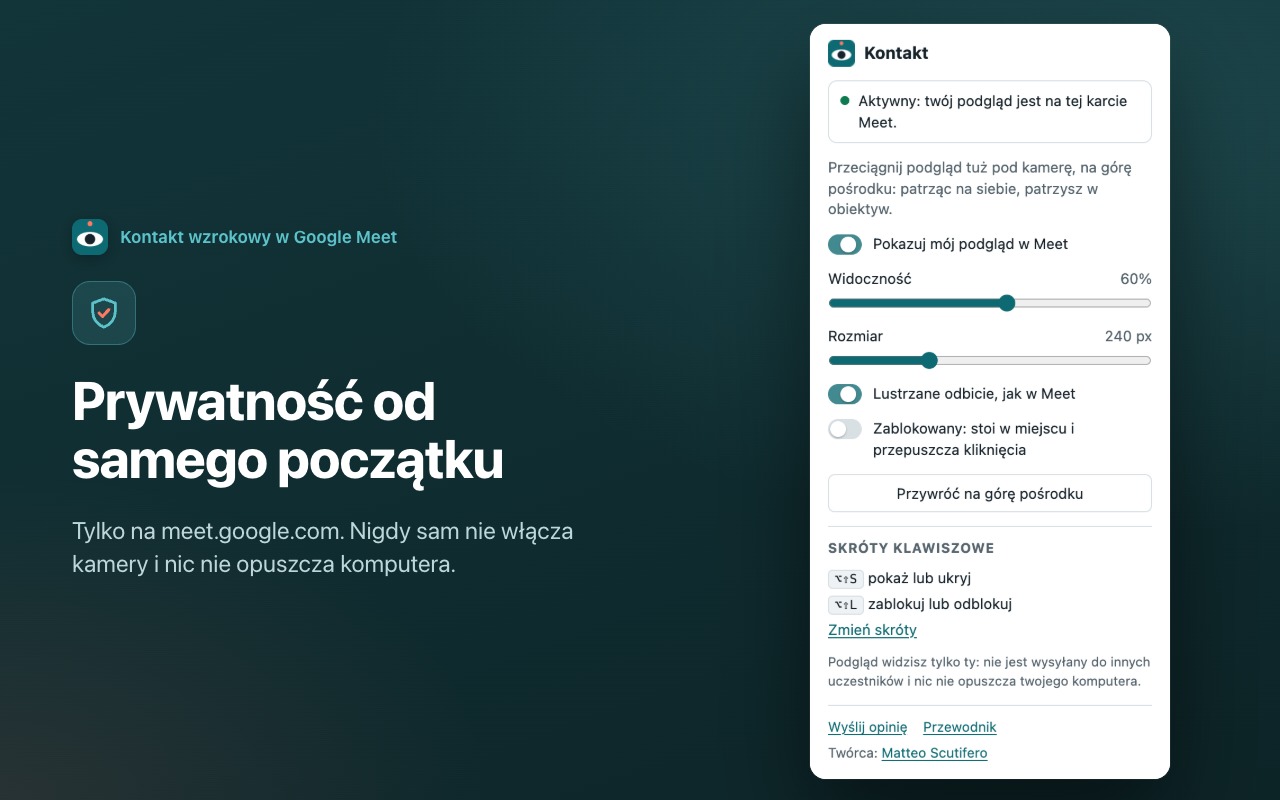Click the 'Prywatność od samego początku' headline
Screen dimensions: 1280x800
click(x=288, y=431)
